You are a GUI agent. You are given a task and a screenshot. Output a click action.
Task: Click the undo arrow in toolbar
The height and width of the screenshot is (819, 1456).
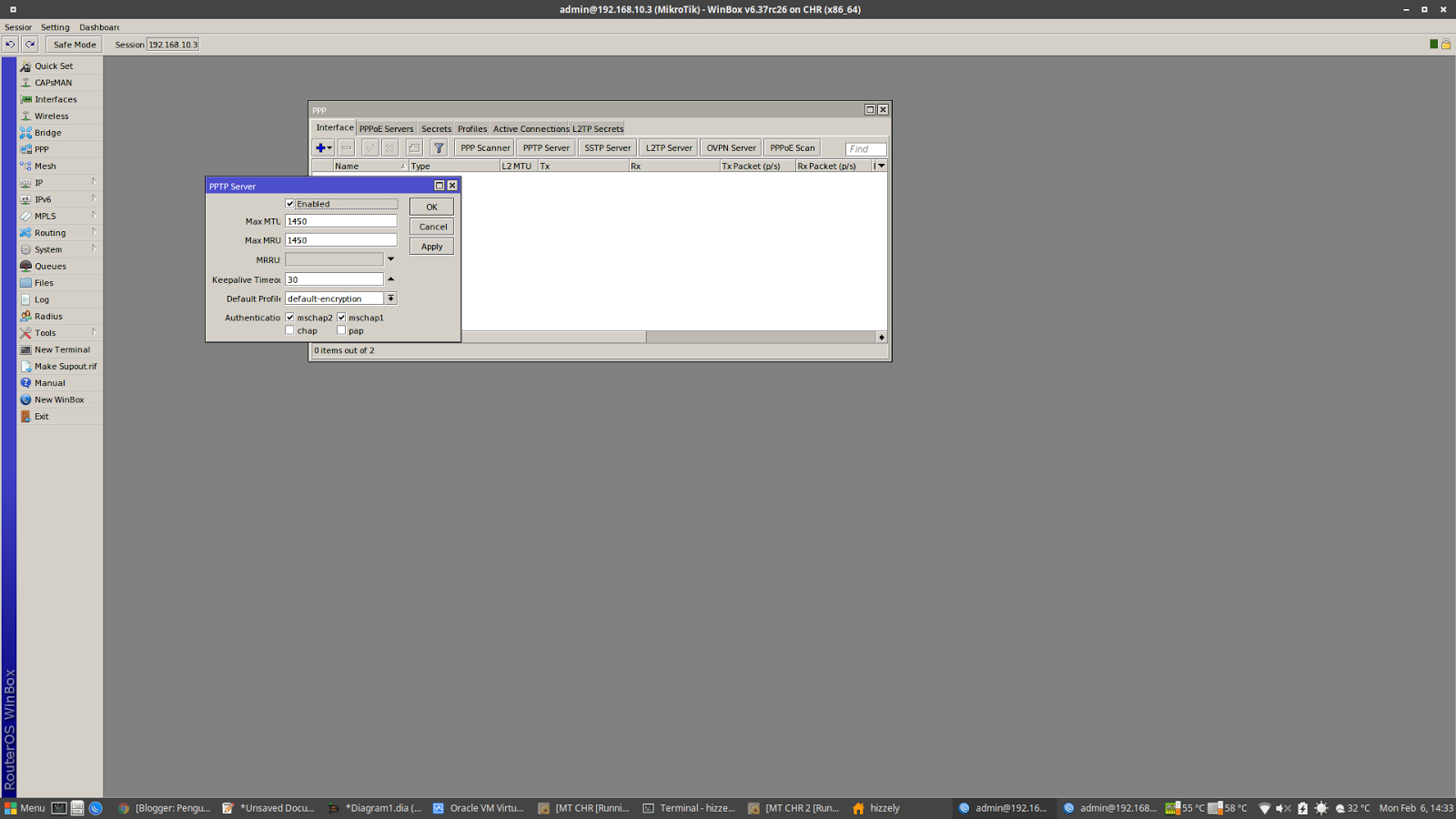point(10,45)
